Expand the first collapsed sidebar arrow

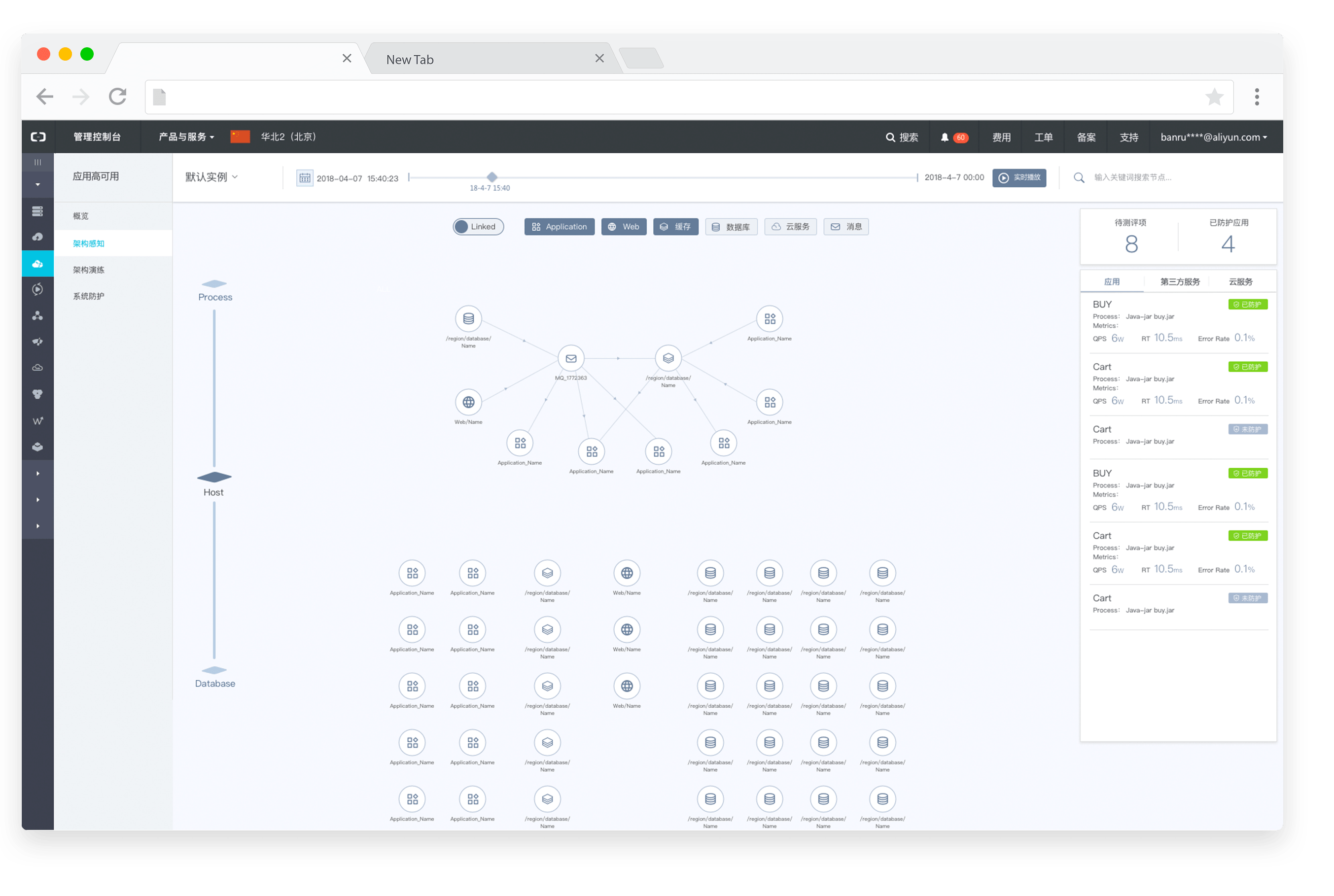pyautogui.click(x=38, y=474)
